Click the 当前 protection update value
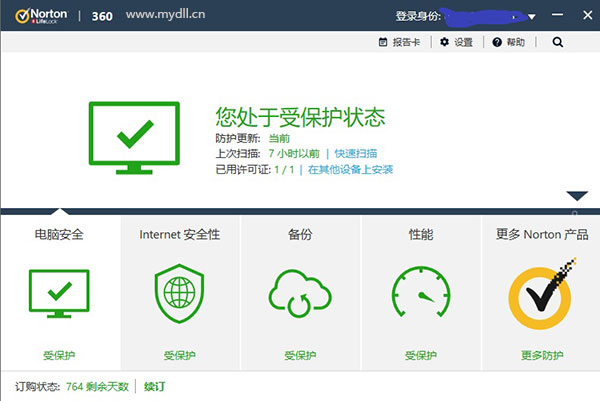Image resolution: width=600 pixels, height=401 pixels. click(279, 138)
